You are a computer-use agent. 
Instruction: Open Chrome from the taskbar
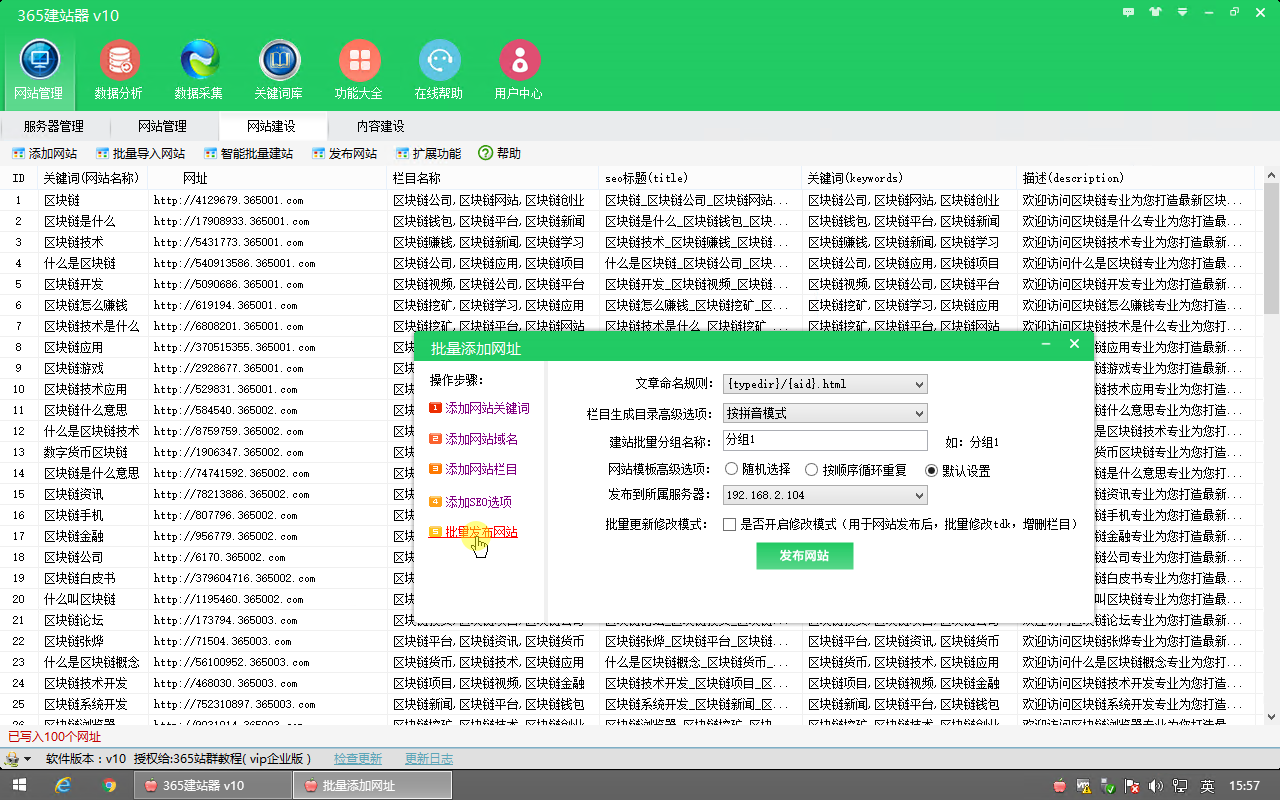(x=109, y=786)
